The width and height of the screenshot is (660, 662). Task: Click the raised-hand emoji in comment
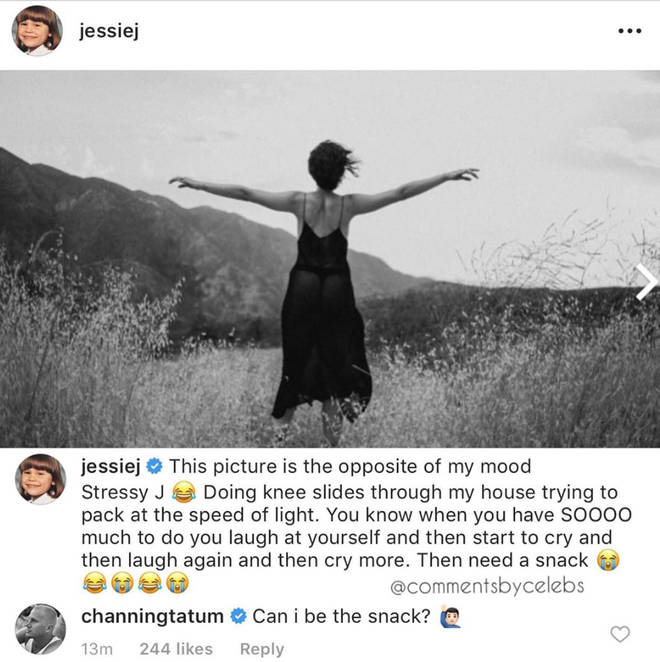click(449, 616)
